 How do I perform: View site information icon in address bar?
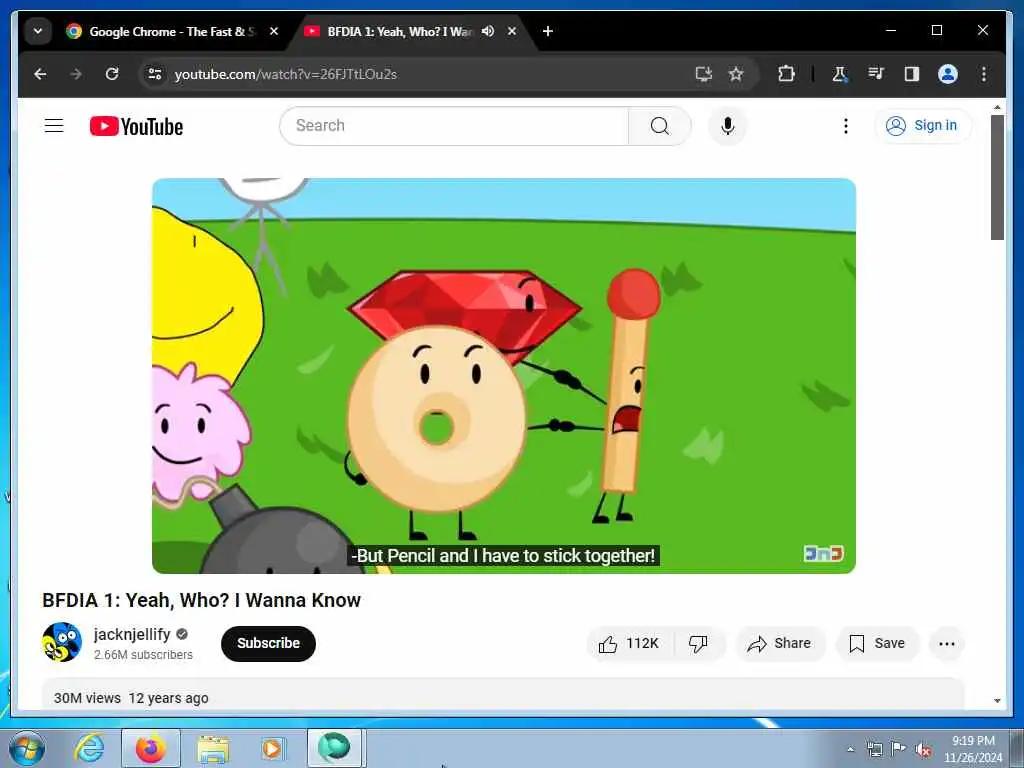155,74
